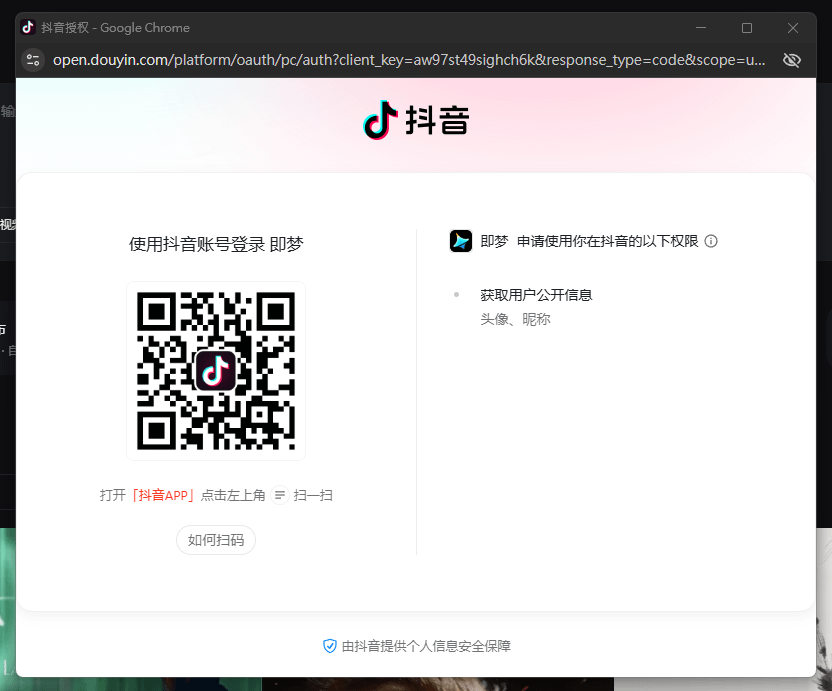Toggle the crossed-eye tracking protection icon

(792, 60)
